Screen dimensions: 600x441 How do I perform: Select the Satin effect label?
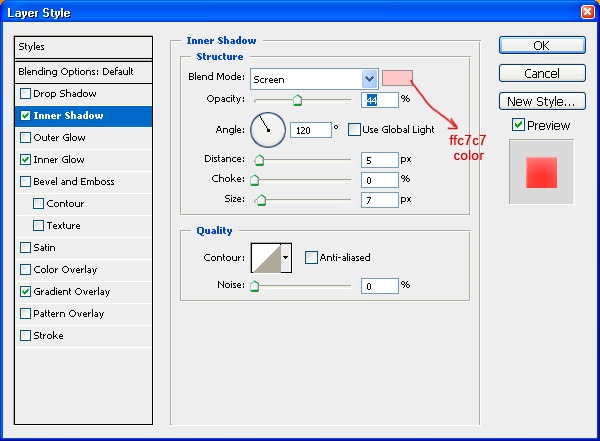pyautogui.click(x=44, y=248)
